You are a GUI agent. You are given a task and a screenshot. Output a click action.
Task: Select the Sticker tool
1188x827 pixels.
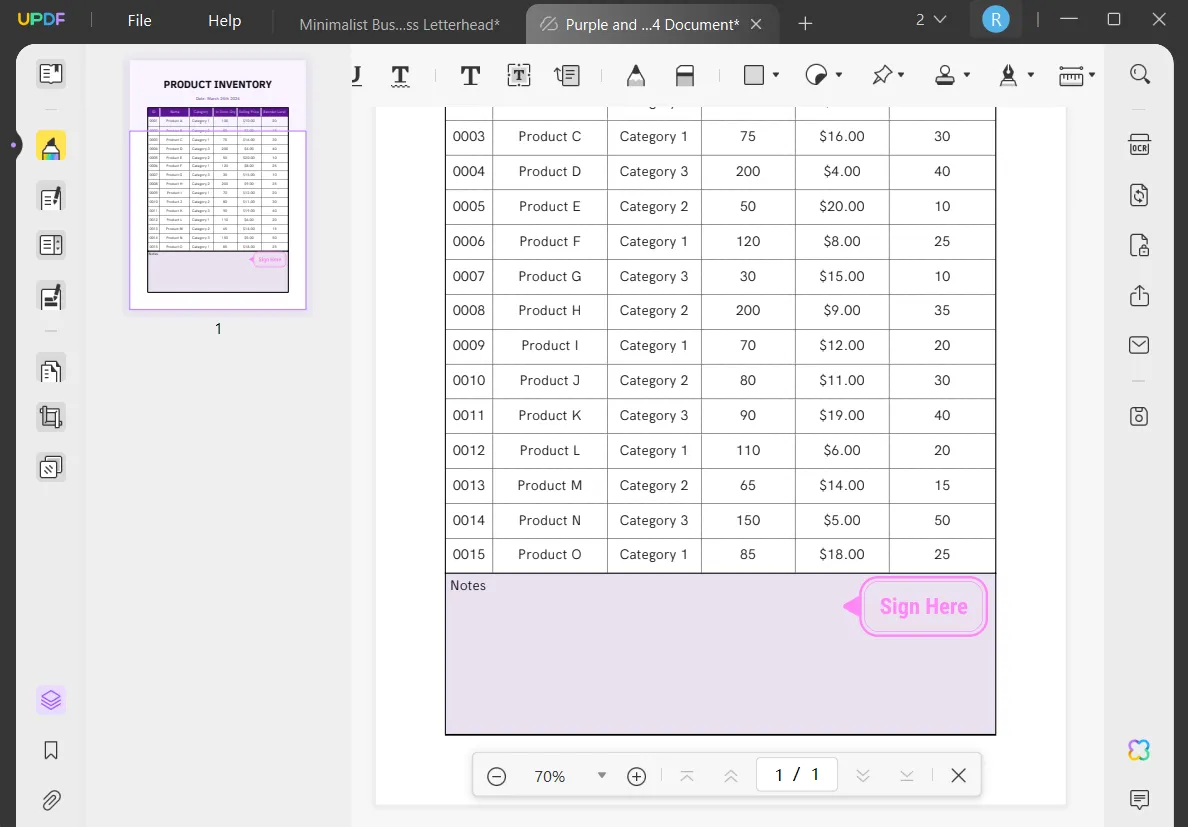tap(816, 75)
